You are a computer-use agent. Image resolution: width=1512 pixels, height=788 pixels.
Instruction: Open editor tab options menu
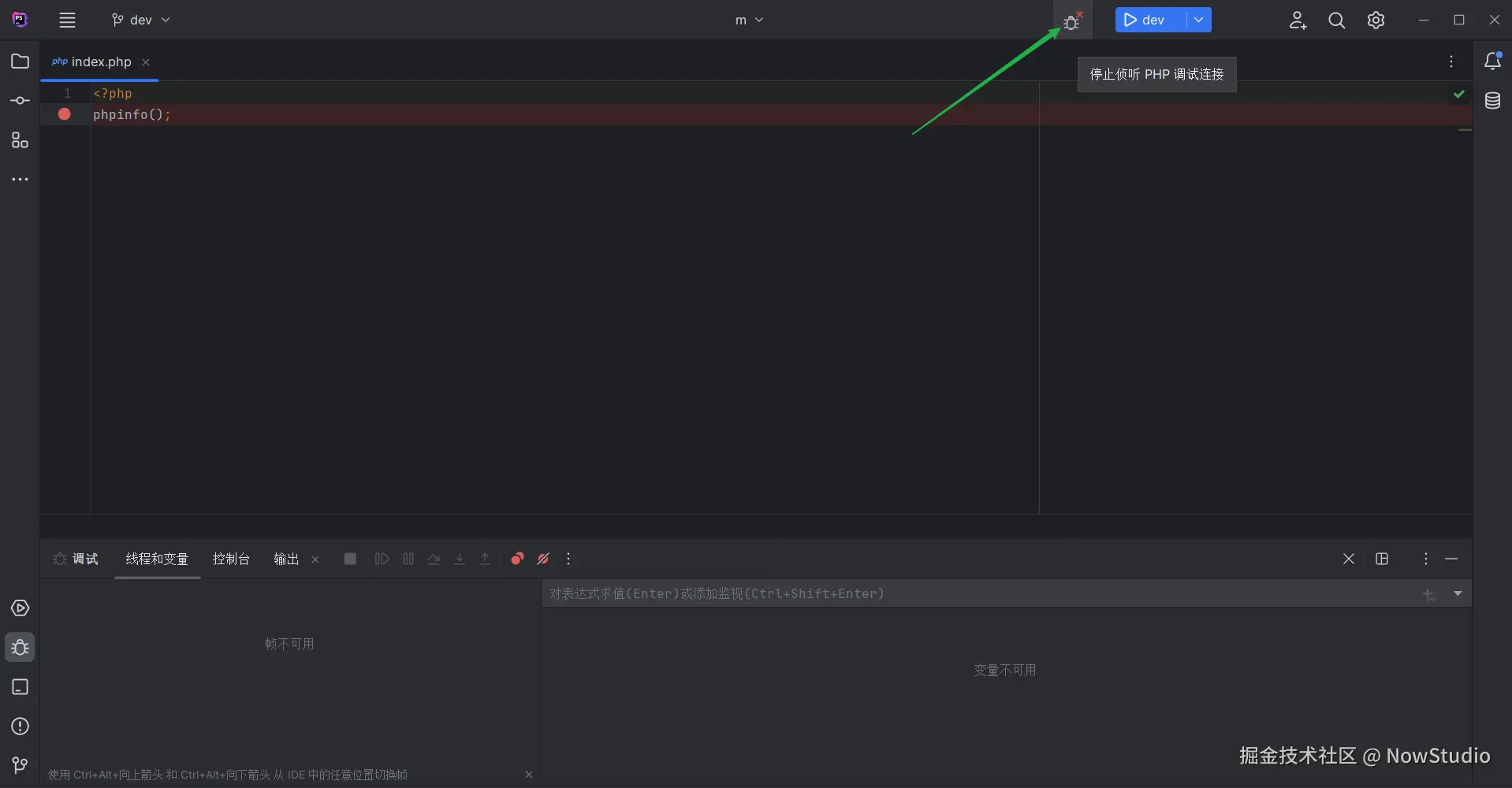coord(1451,61)
